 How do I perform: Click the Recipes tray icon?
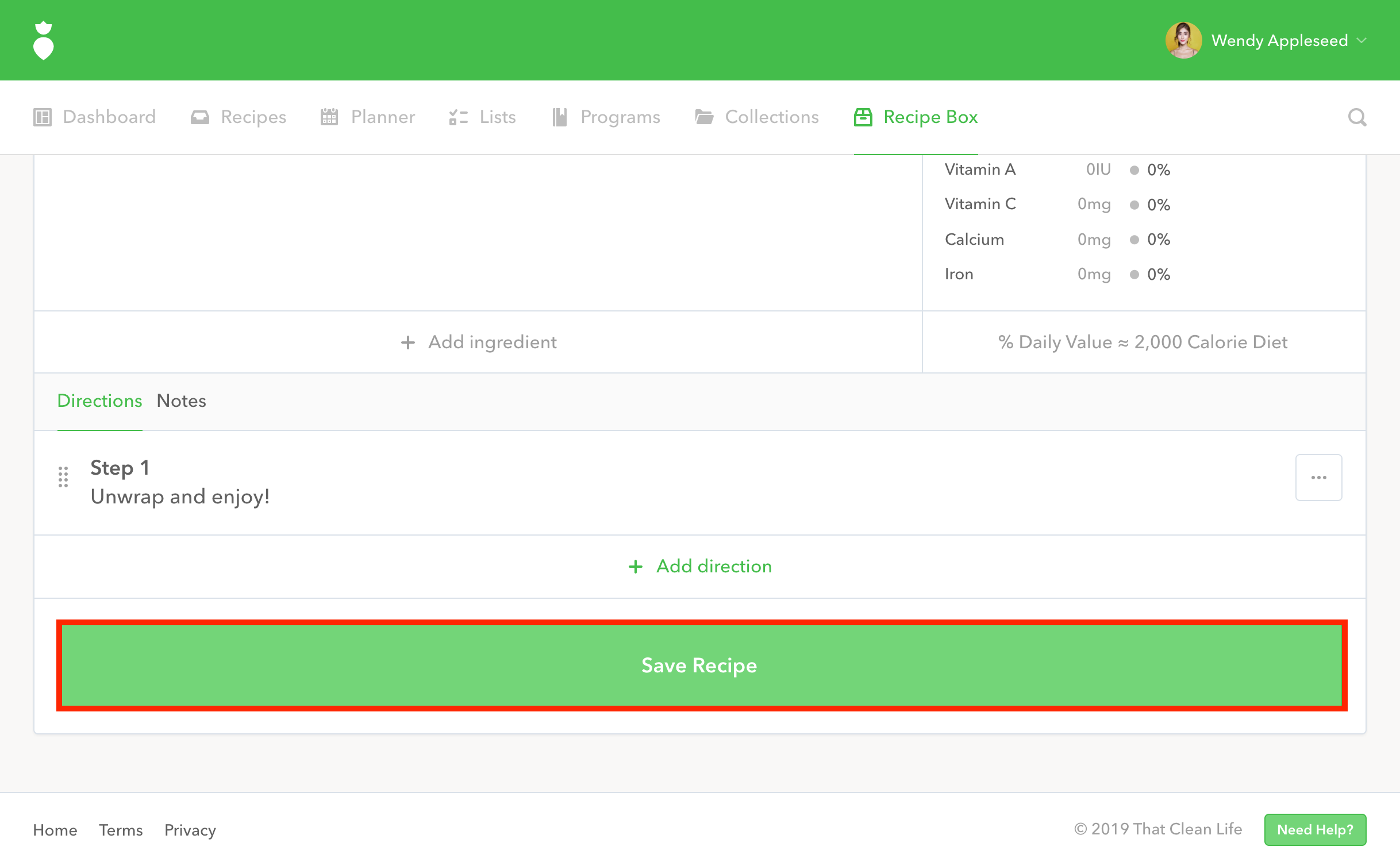coord(199,117)
